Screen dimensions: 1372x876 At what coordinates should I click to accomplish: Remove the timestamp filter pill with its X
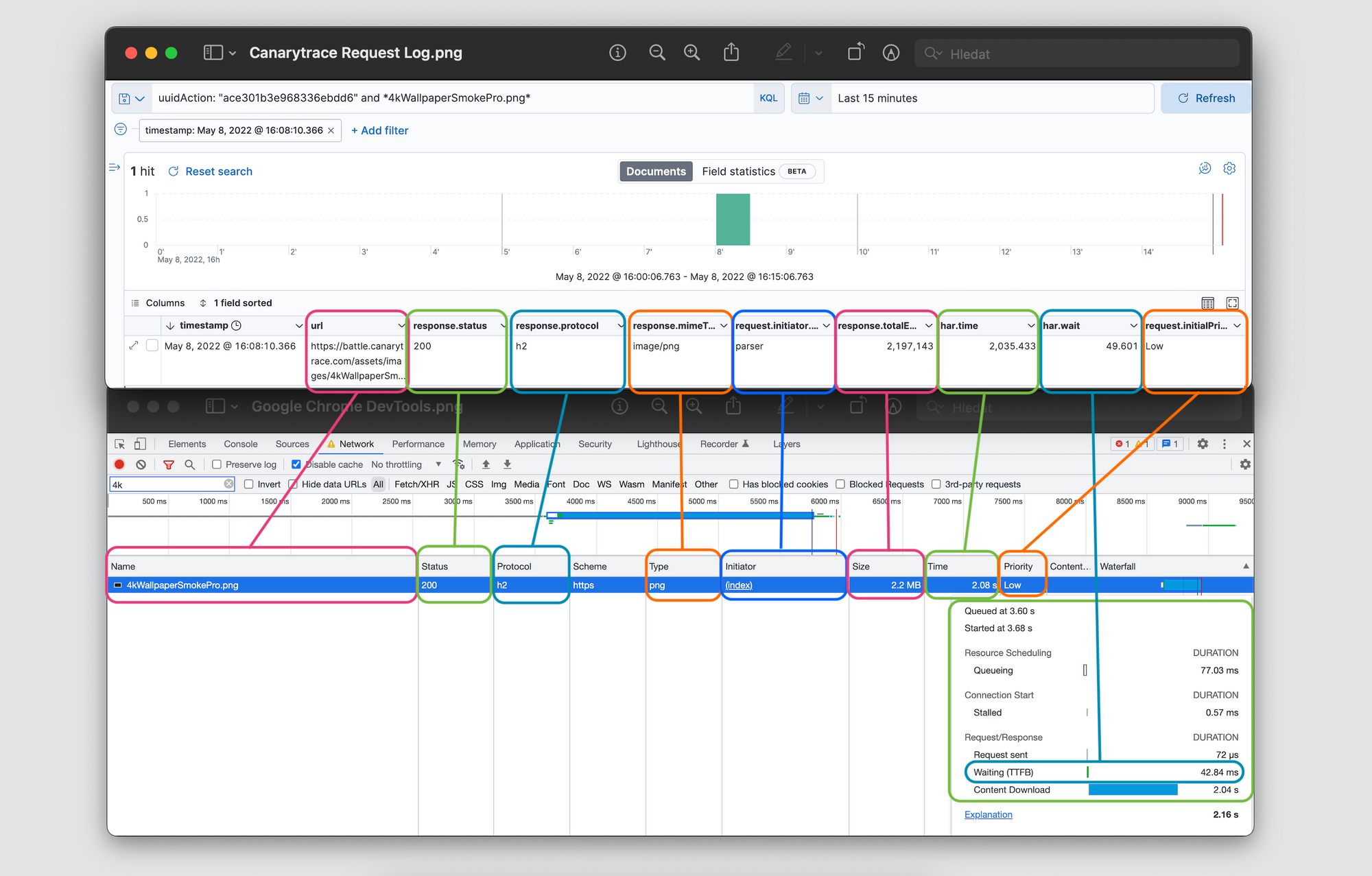[331, 130]
